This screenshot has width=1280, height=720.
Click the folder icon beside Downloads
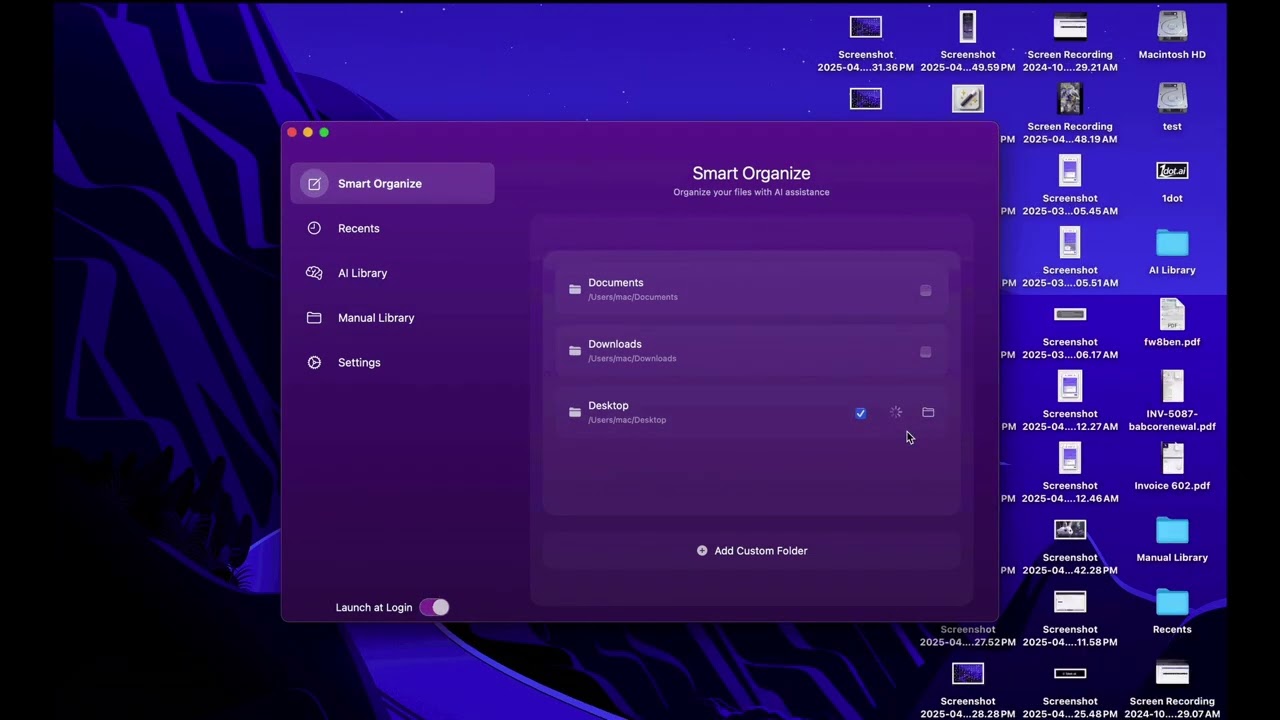tap(575, 351)
